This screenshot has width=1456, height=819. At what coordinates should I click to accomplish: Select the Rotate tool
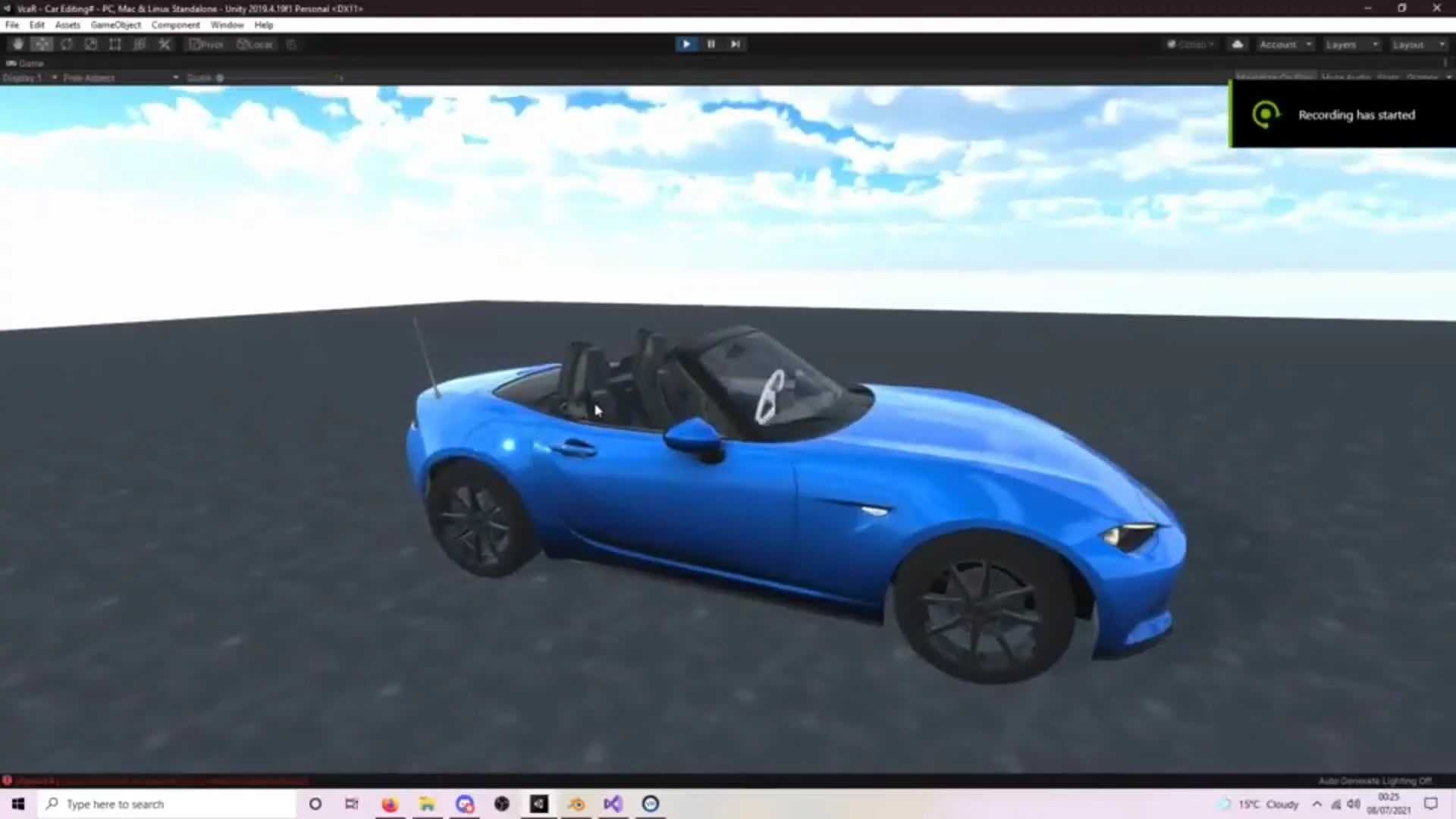[67, 44]
